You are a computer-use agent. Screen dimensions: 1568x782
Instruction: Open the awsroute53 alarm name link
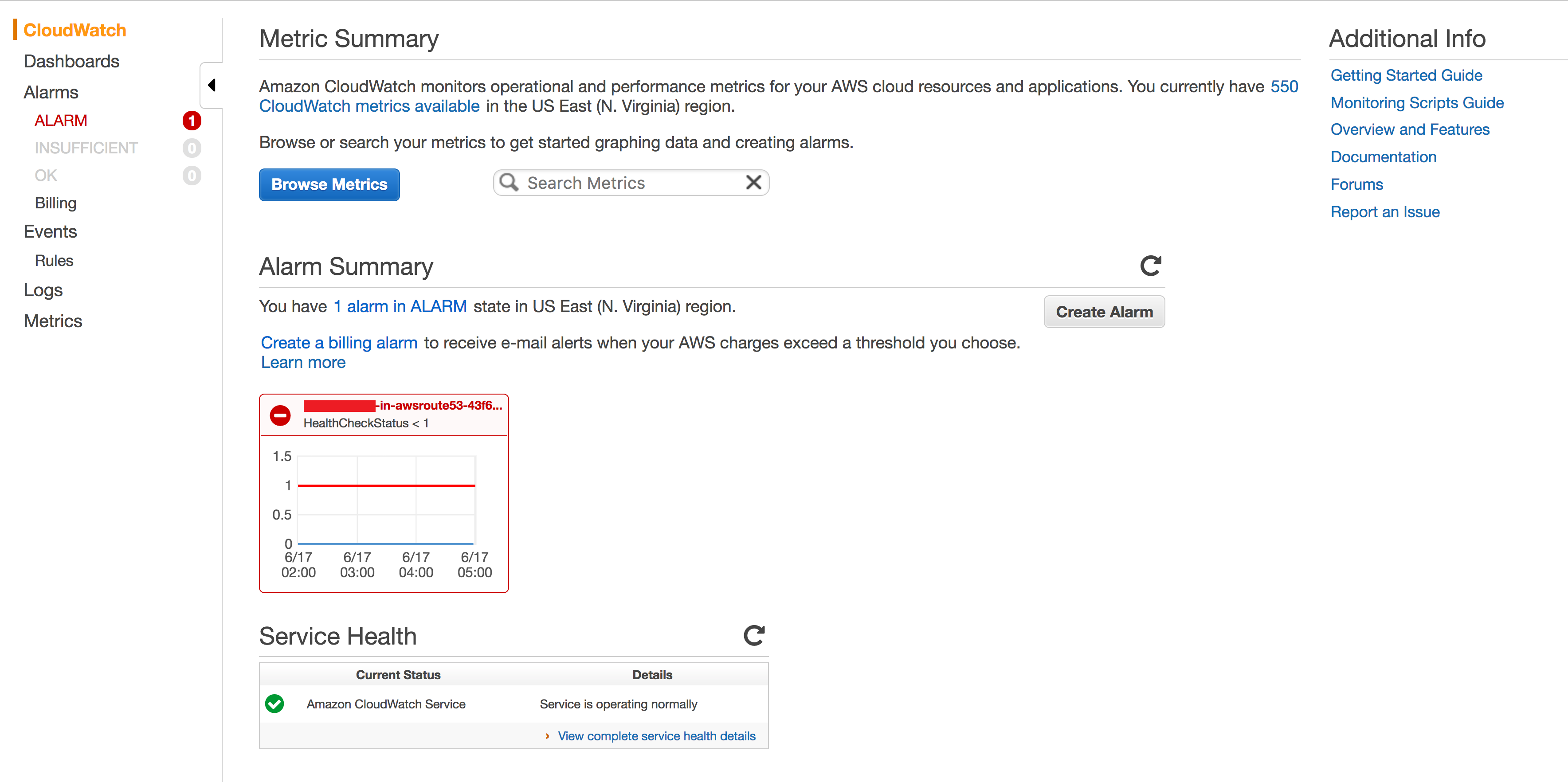pos(403,405)
